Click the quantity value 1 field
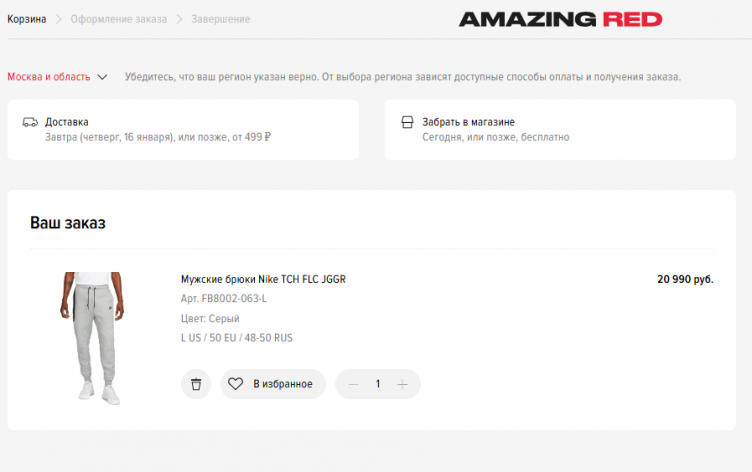This screenshot has height=472, width=752. point(378,384)
